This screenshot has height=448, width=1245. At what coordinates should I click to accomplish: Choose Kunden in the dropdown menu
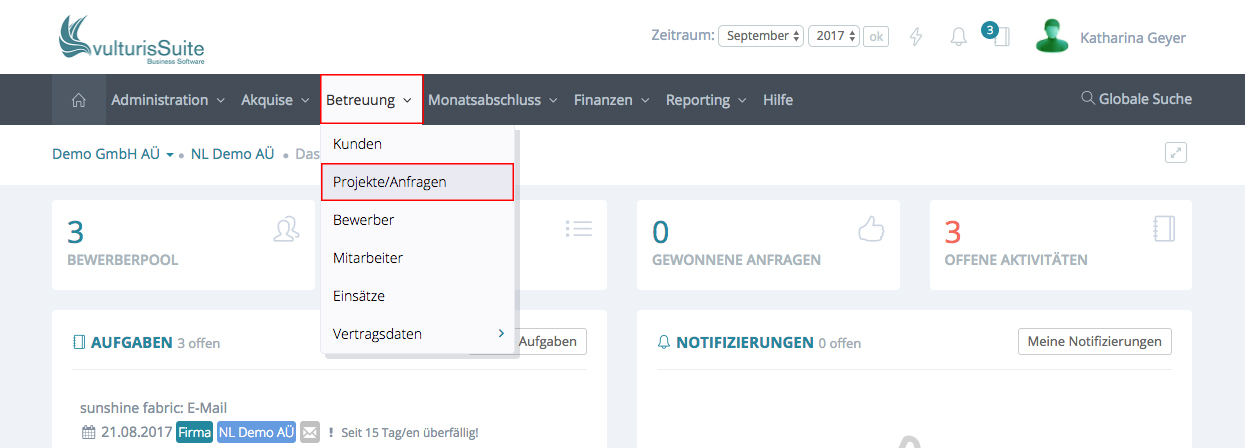(x=357, y=144)
